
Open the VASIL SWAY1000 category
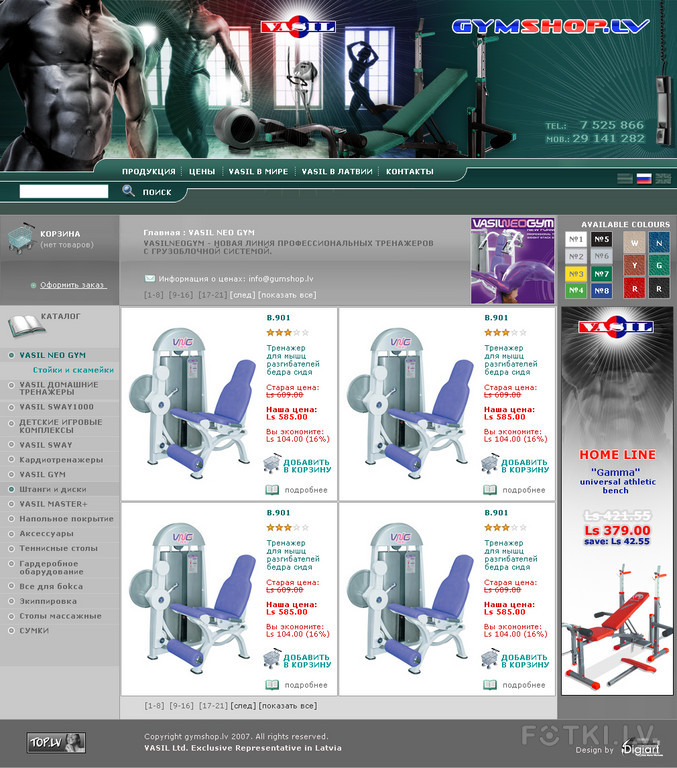(x=56, y=407)
